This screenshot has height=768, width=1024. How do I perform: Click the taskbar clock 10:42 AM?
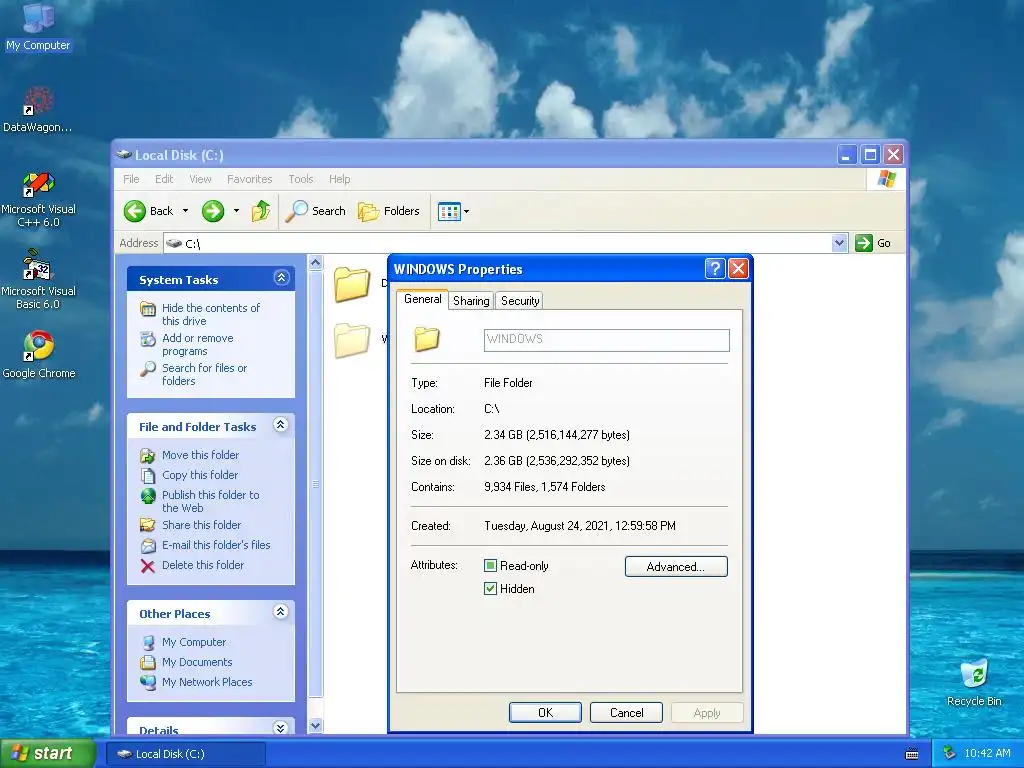click(987, 753)
